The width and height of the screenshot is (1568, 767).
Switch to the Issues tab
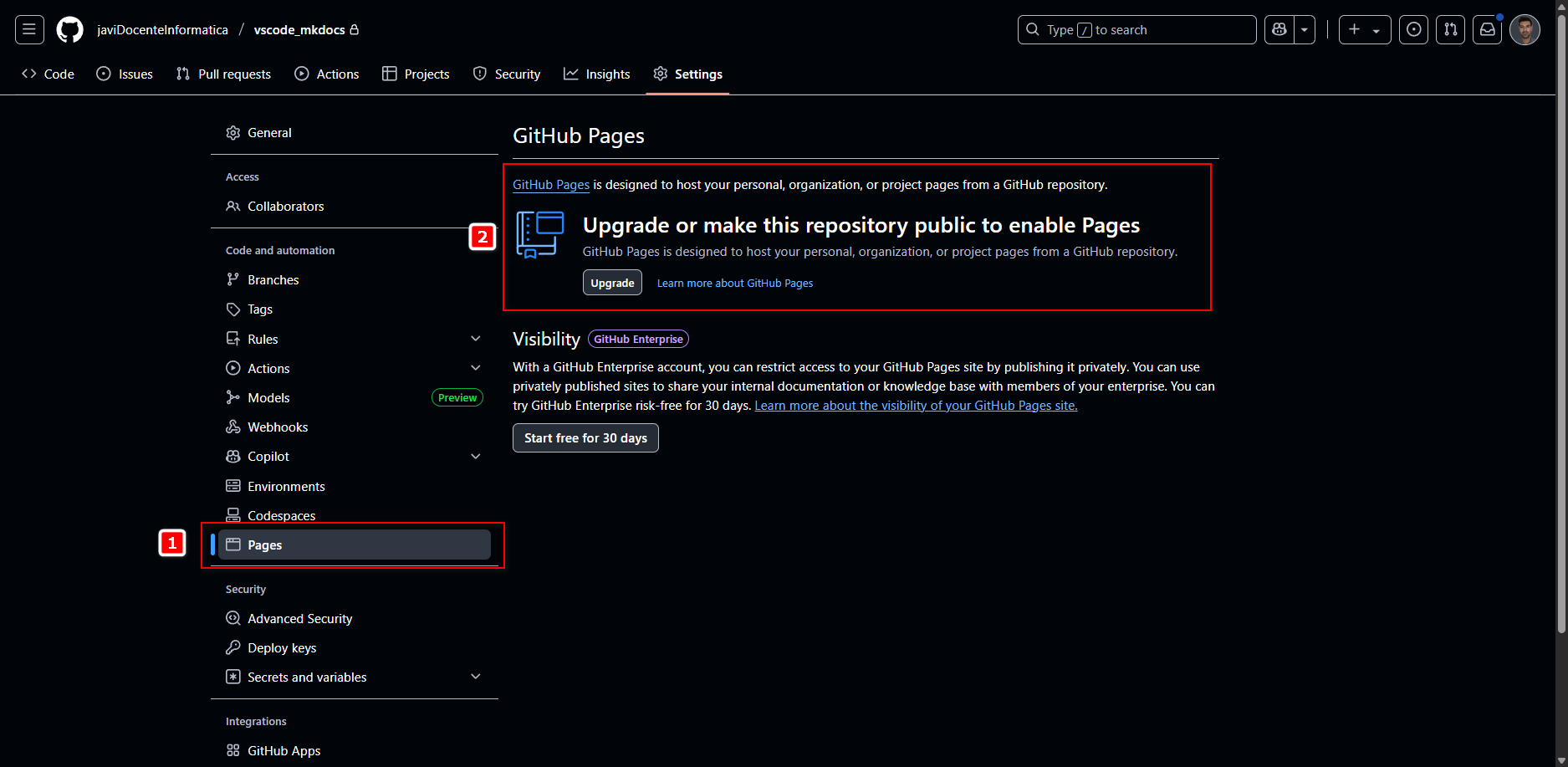pyautogui.click(x=125, y=74)
